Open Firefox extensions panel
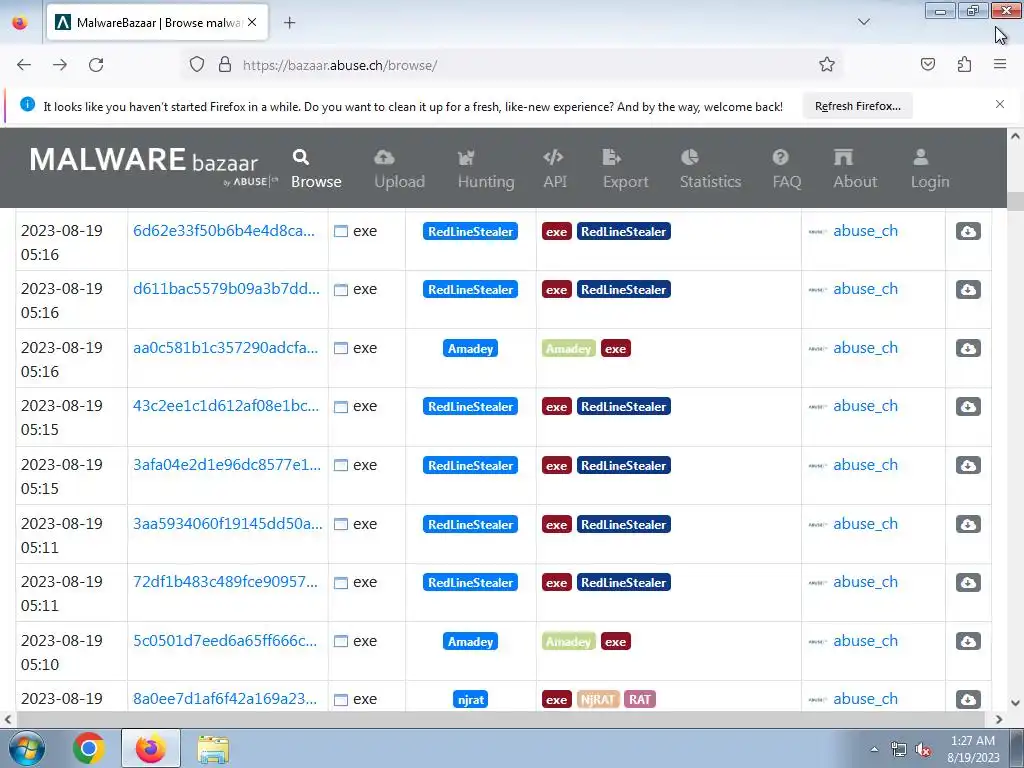The width and height of the screenshot is (1024, 768). coord(964,65)
